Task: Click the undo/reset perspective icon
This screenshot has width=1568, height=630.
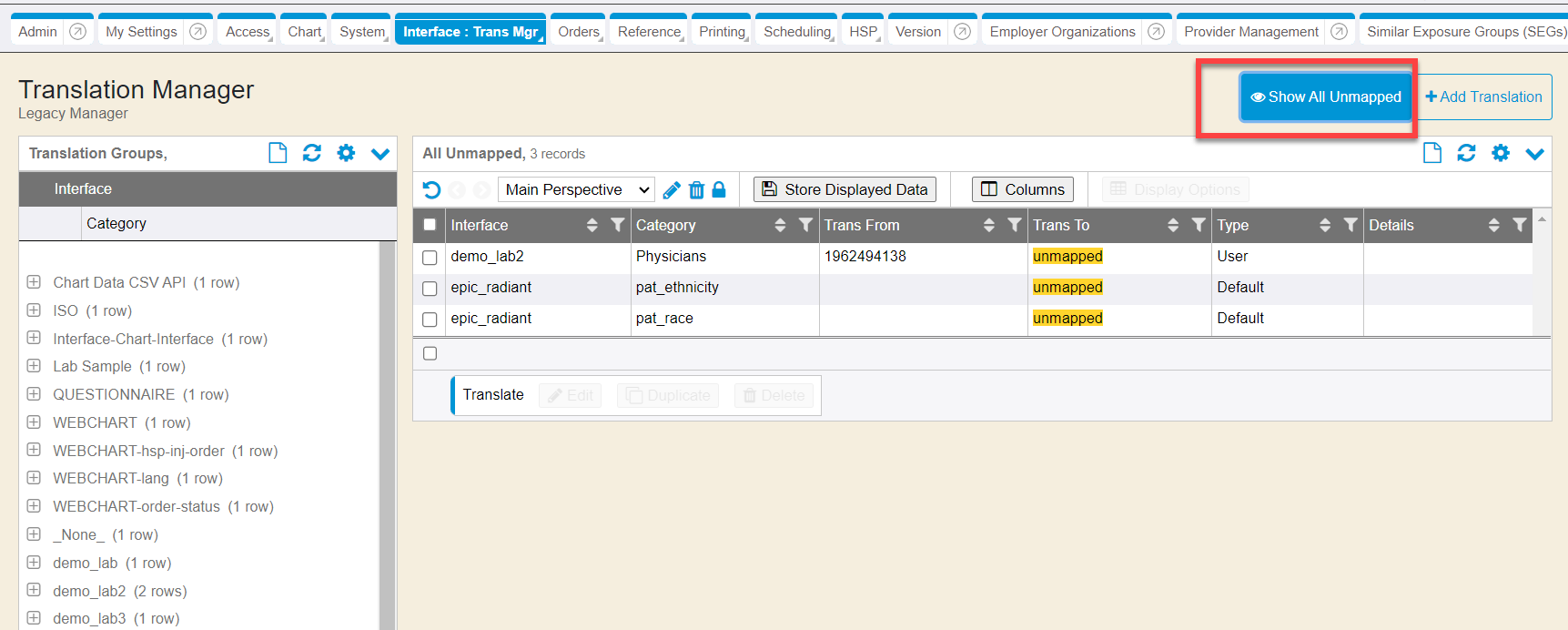Action: [x=432, y=189]
